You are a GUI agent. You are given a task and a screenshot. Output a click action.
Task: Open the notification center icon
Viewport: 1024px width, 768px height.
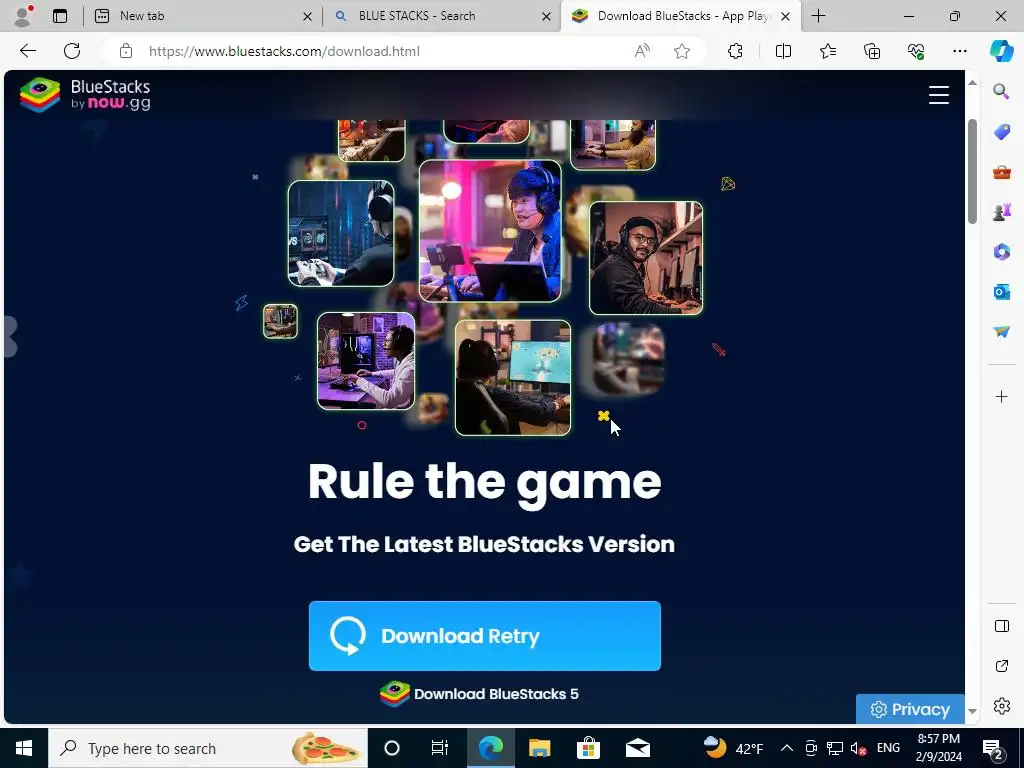[x=993, y=749]
